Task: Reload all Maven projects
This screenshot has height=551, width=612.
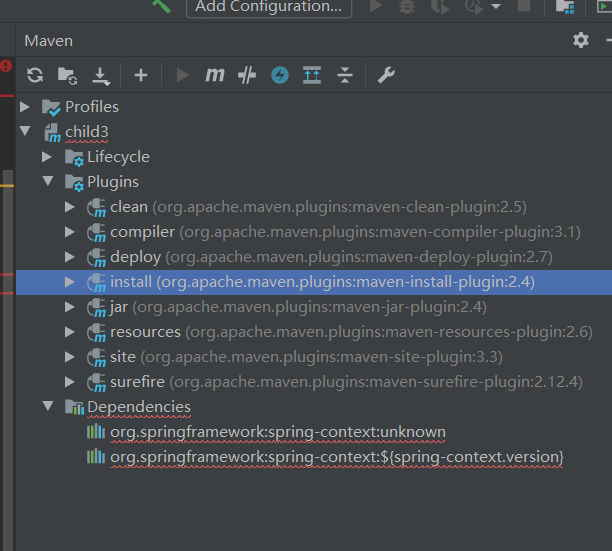Action: coord(35,75)
